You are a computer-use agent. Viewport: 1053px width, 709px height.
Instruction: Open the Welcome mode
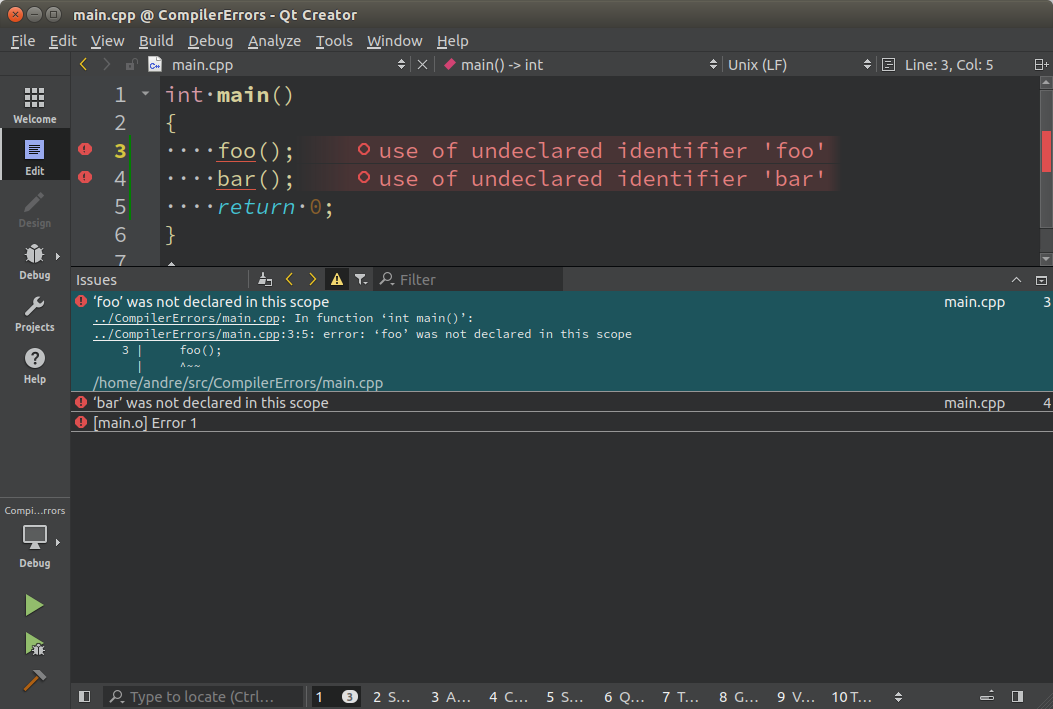pyautogui.click(x=34, y=104)
